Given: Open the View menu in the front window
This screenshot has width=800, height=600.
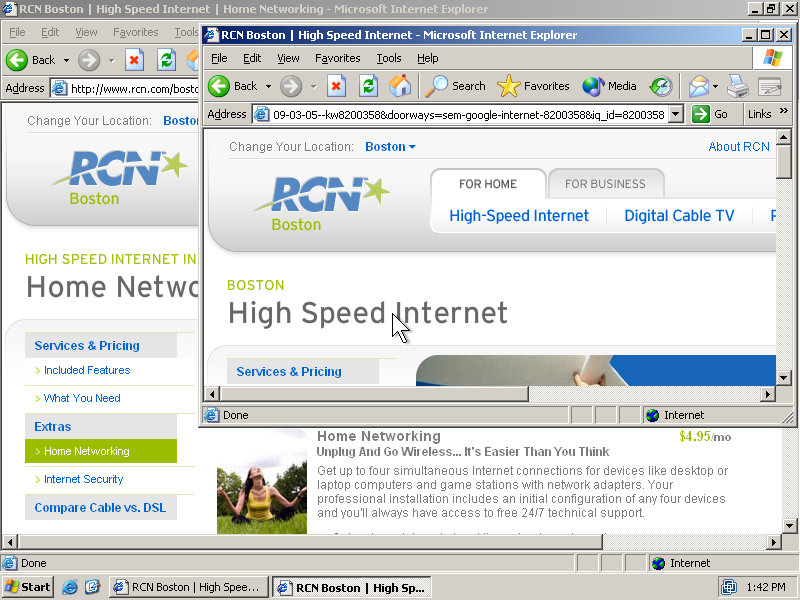Looking at the screenshot, I should [288, 58].
